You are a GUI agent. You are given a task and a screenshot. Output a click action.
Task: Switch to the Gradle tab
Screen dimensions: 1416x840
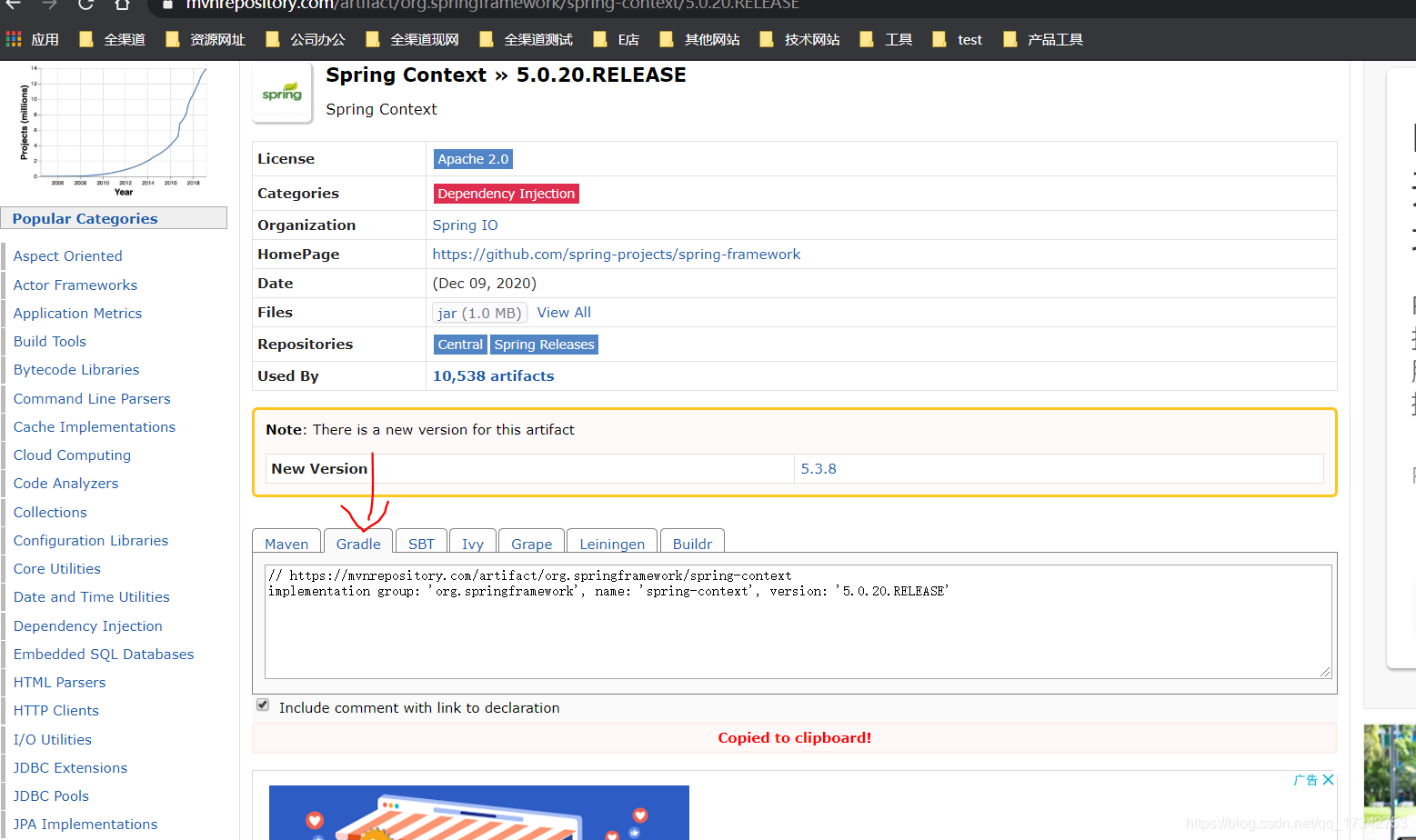(358, 542)
